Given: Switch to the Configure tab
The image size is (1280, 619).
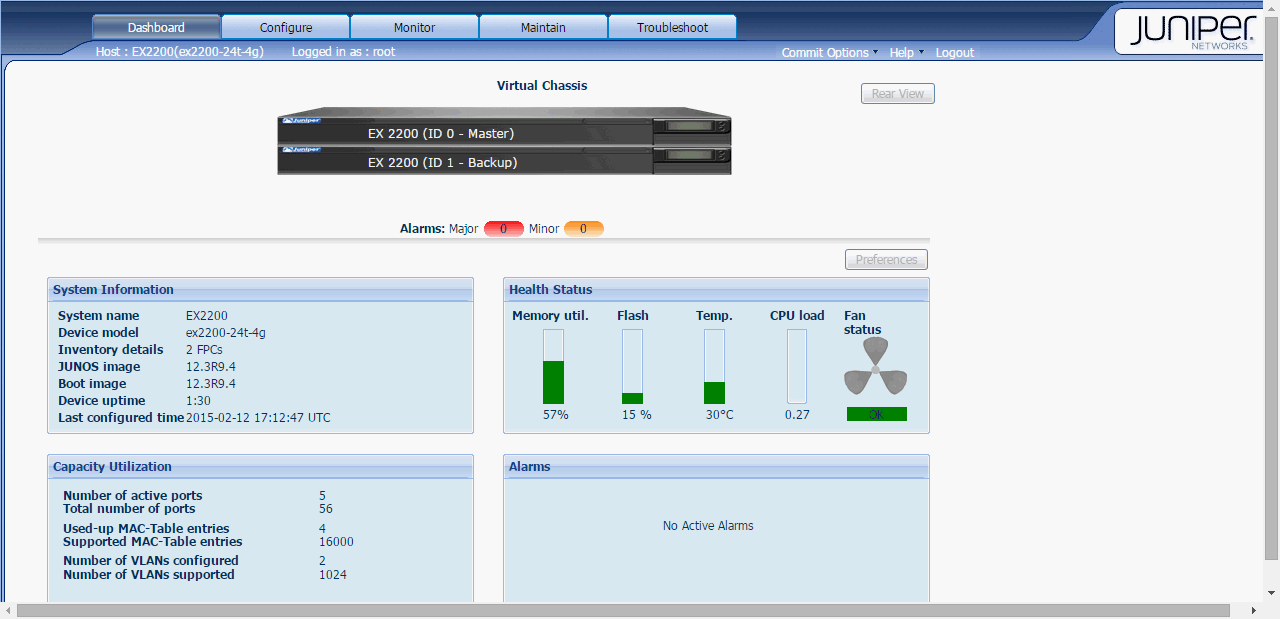Looking at the screenshot, I should tap(286, 27).
